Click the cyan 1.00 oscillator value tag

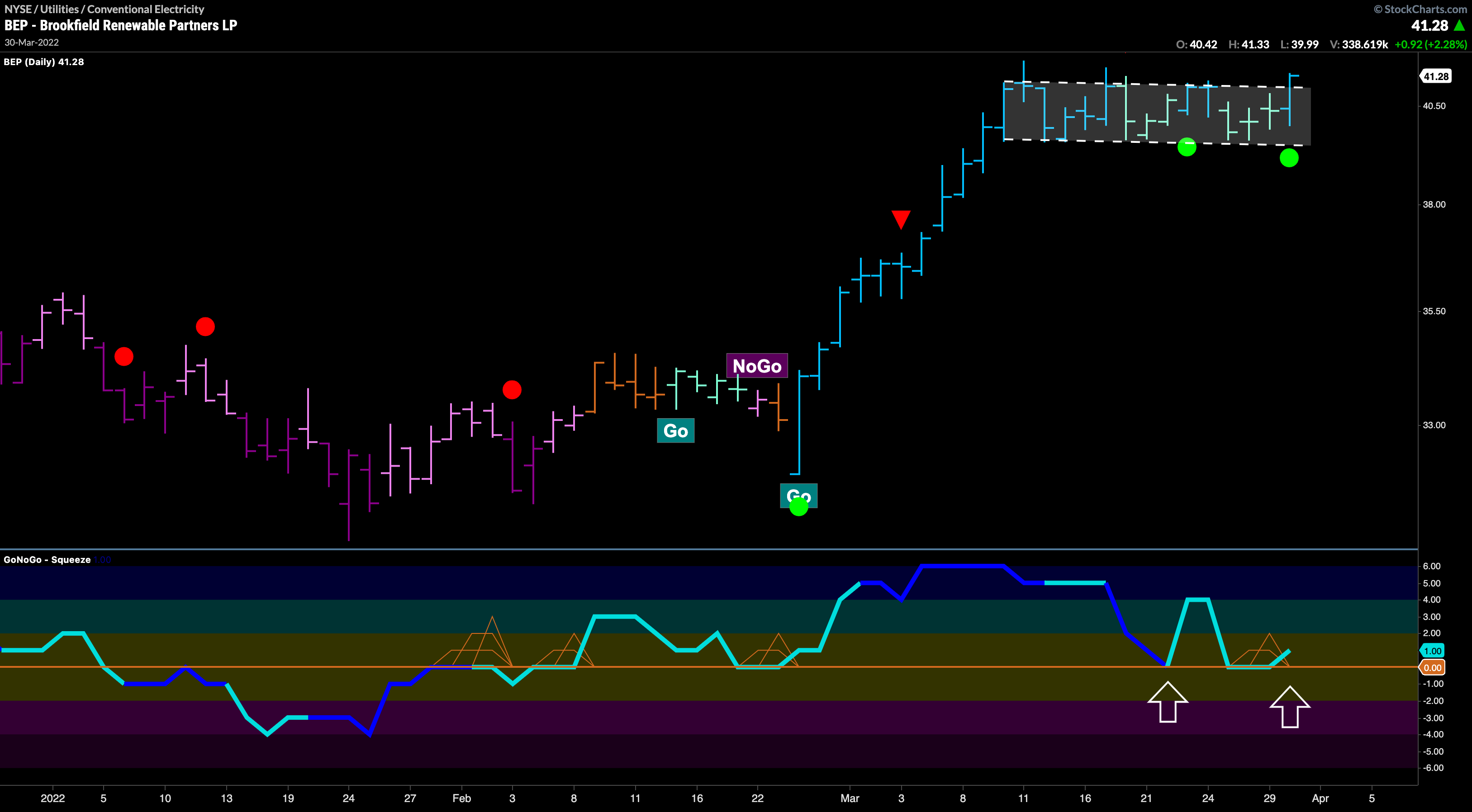pos(1432,651)
